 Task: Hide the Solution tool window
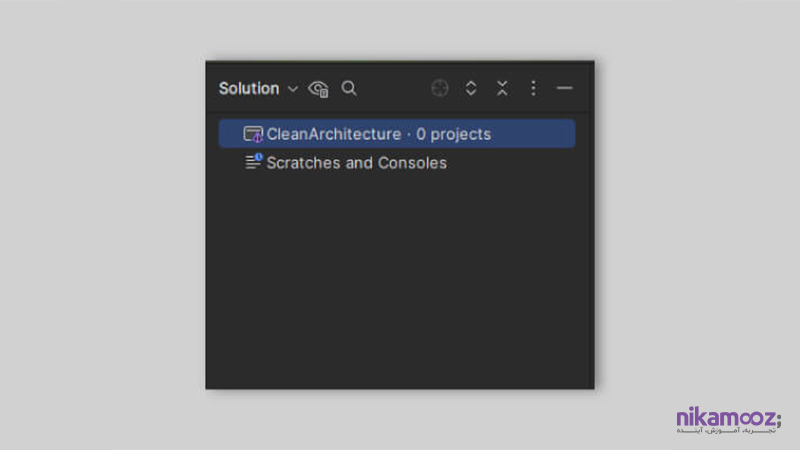click(564, 88)
